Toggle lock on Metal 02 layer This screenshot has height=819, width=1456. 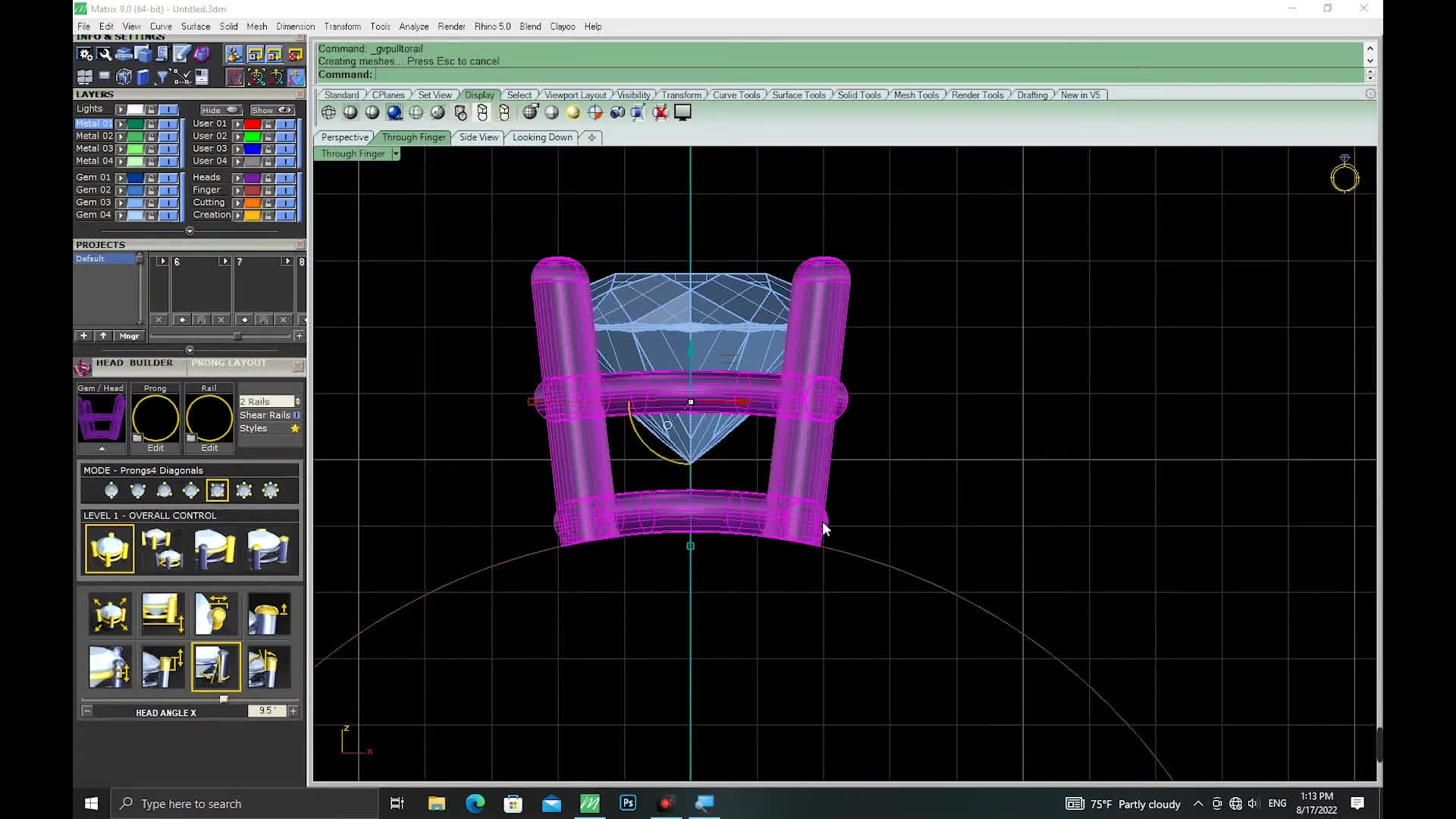pyautogui.click(x=151, y=136)
